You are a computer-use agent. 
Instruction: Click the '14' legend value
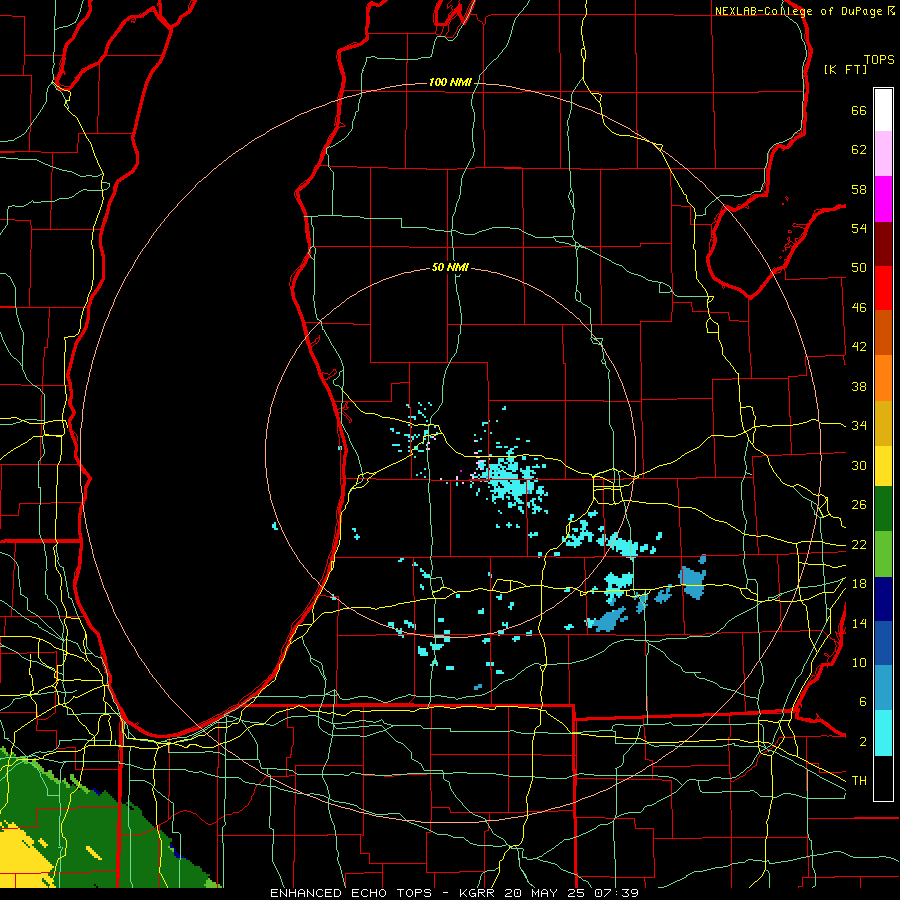[859, 623]
